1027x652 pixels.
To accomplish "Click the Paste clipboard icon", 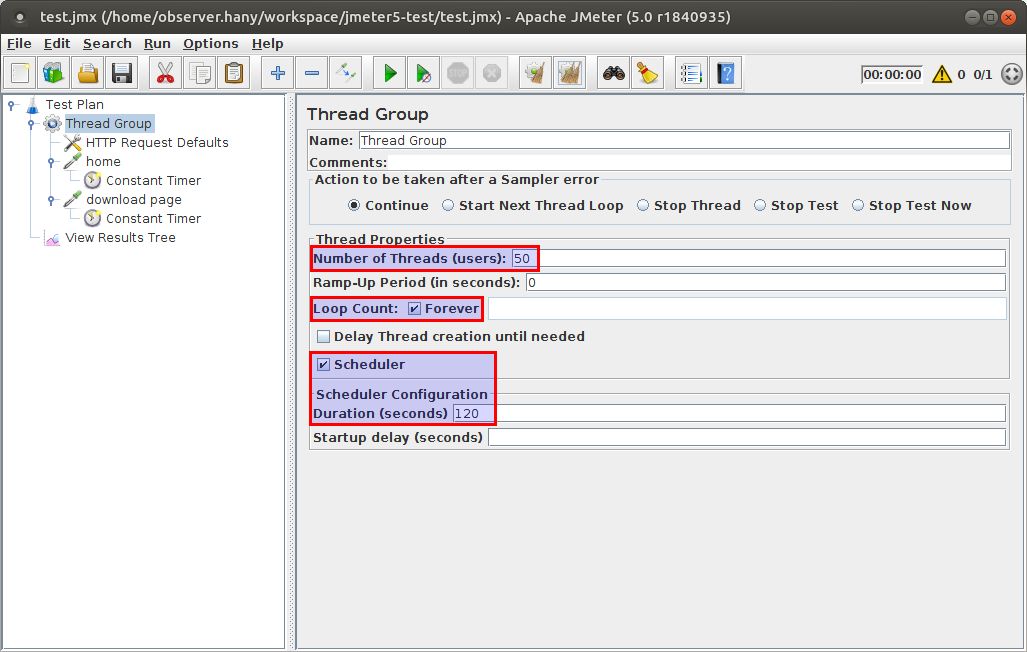I will click(233, 73).
